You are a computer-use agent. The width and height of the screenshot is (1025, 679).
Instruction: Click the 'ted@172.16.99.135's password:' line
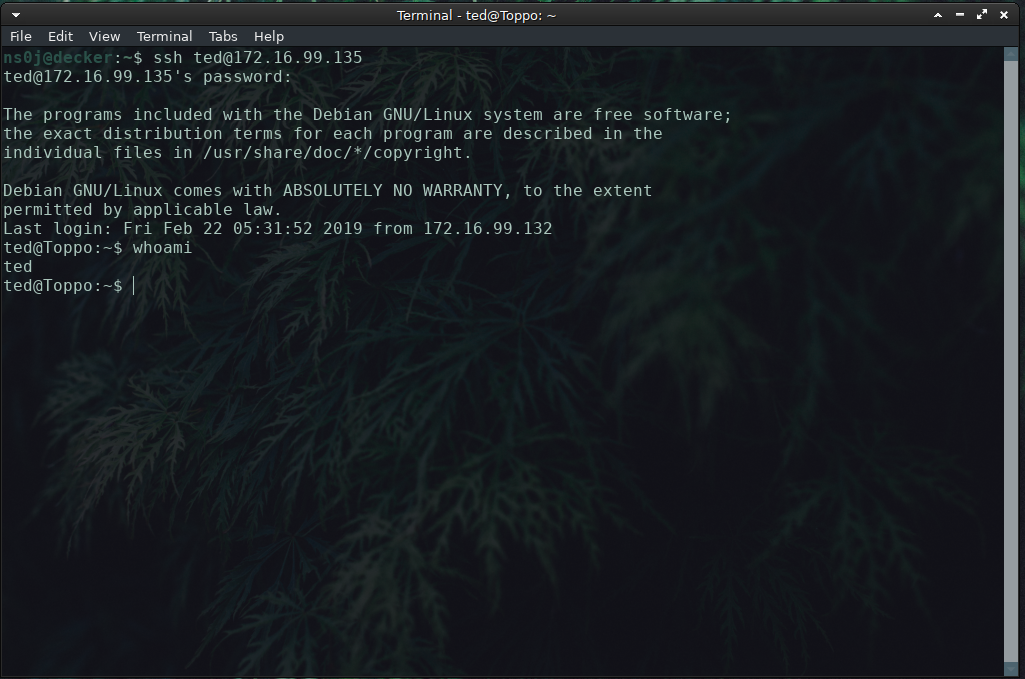tap(147, 76)
